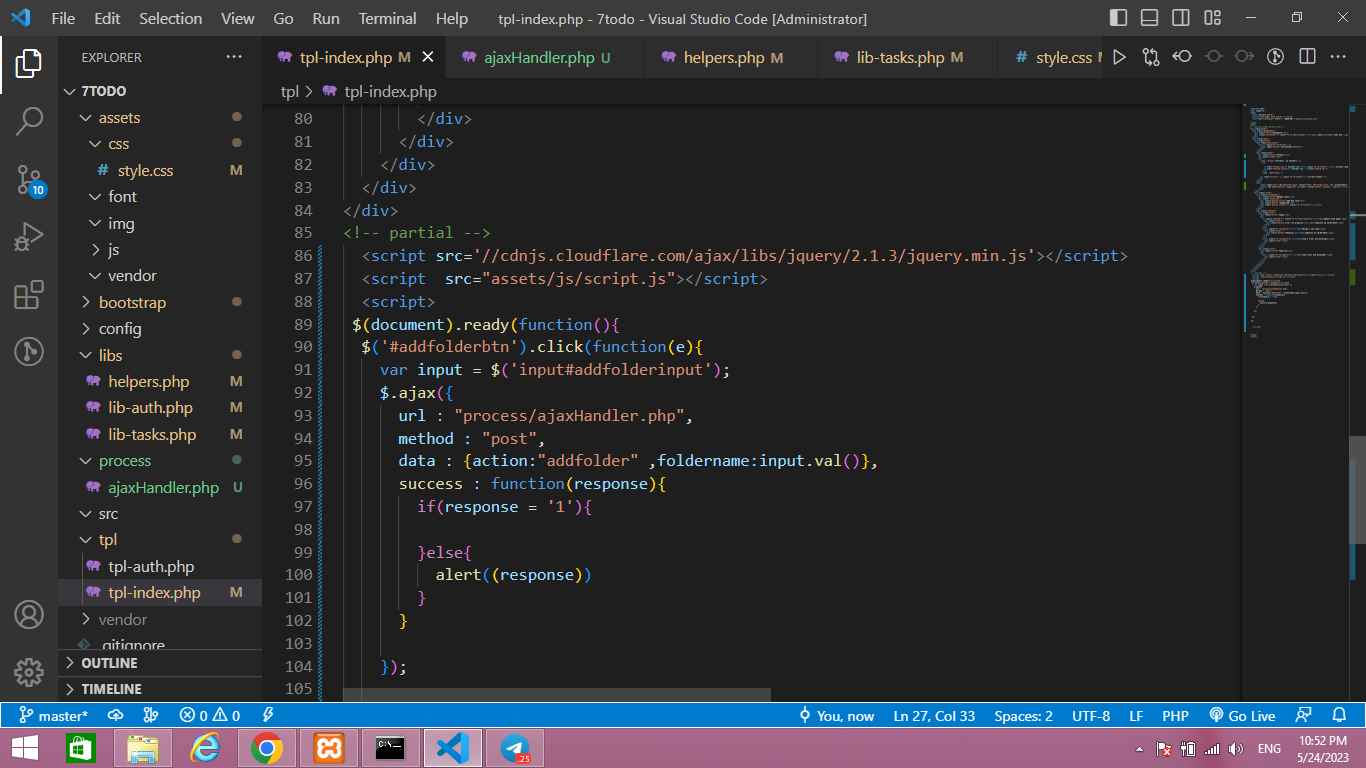This screenshot has width=1366, height=768.
Task: Collapse the css folder
Action: [x=160, y=144]
